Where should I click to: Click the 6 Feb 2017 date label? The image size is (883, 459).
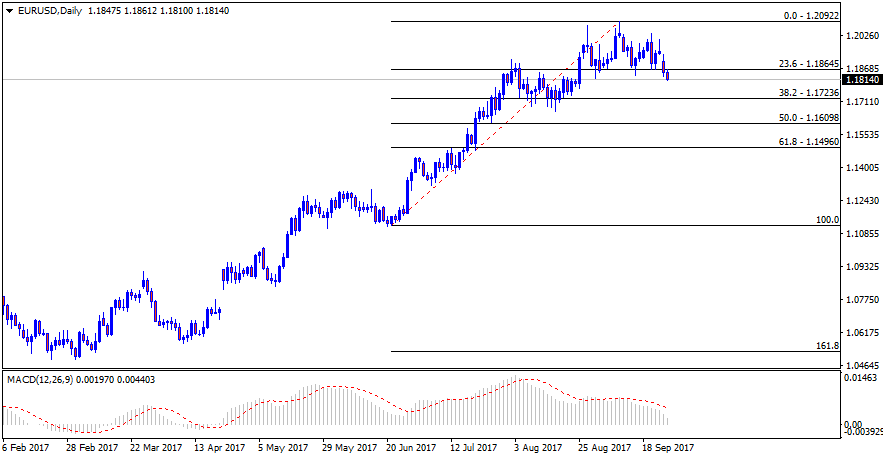27,448
